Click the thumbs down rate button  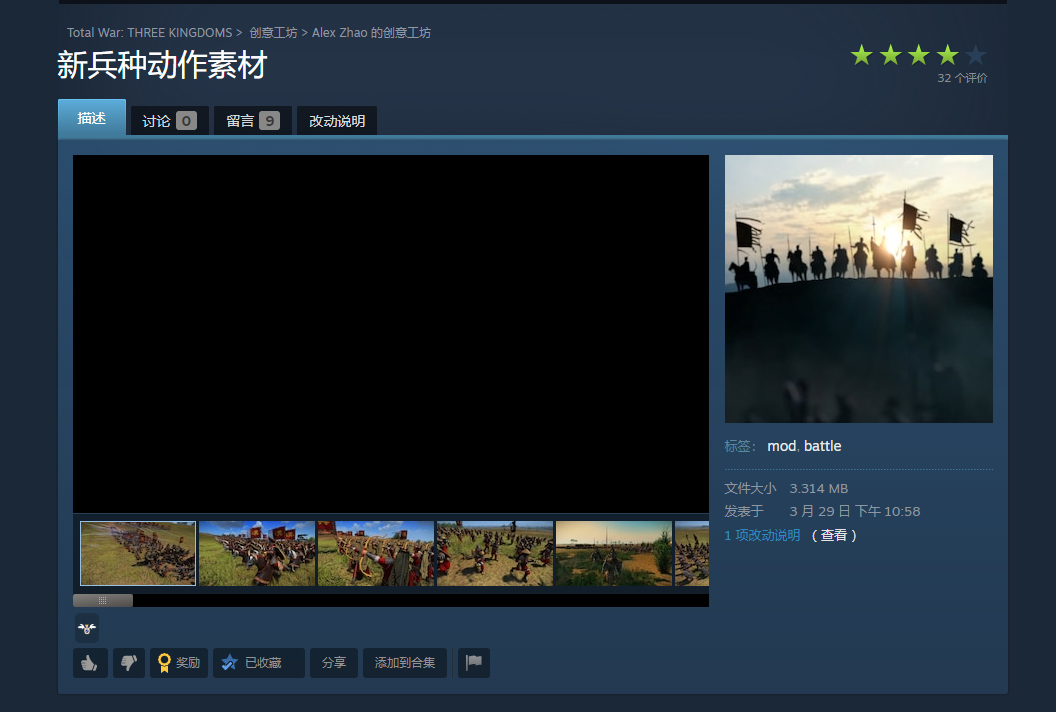129,663
